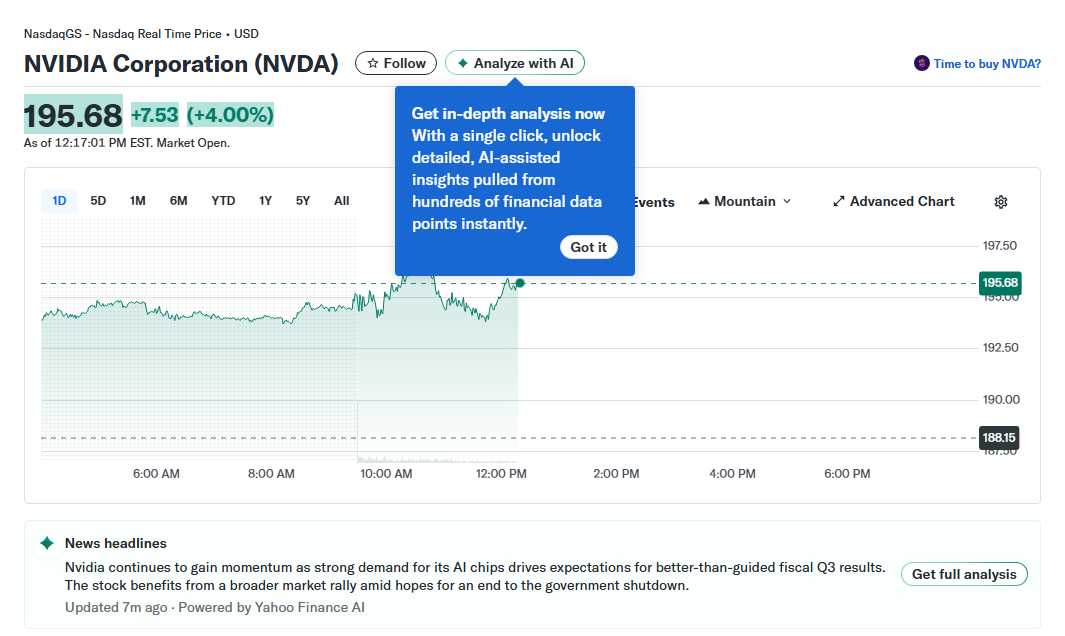Open Analyze with AI
The image size is (1065, 636).
coord(515,63)
